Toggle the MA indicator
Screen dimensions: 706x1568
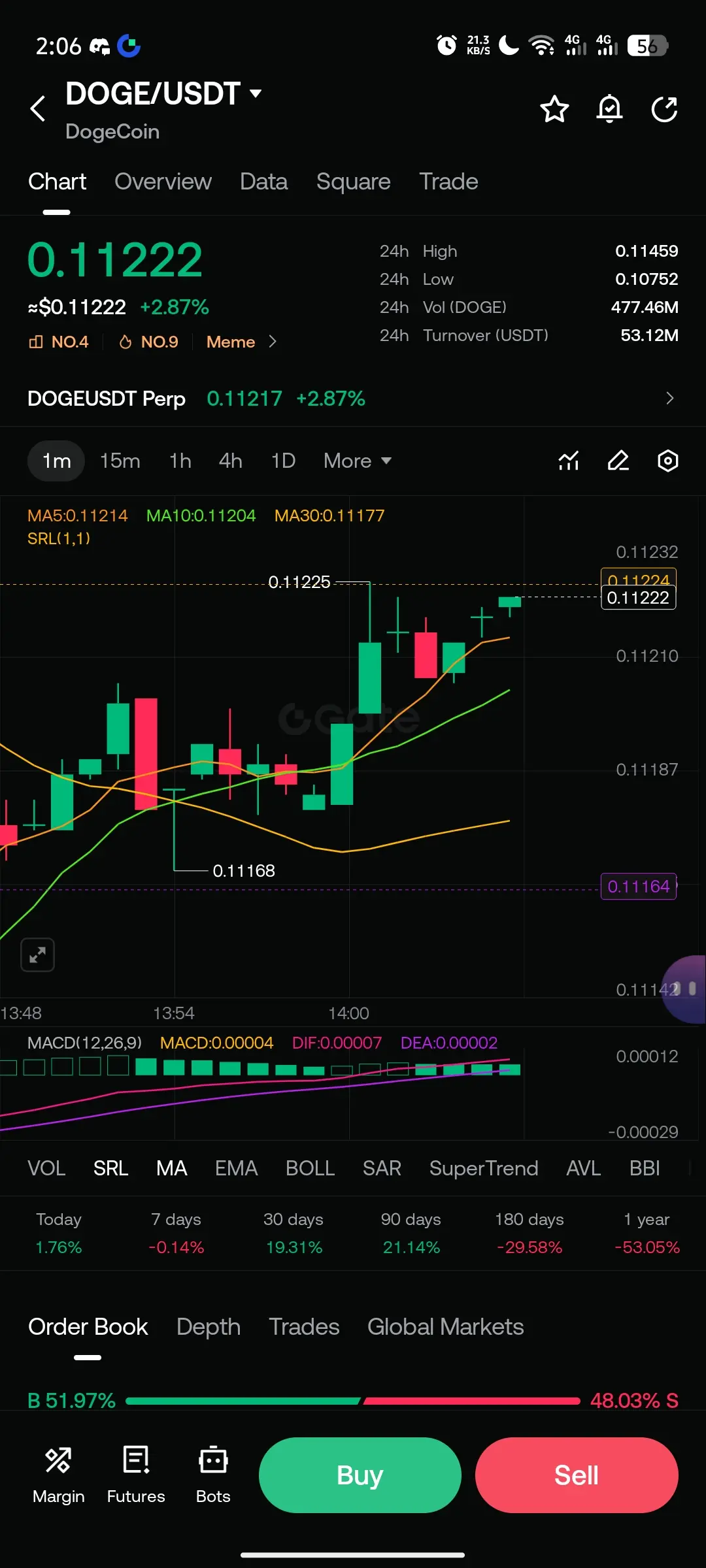172,1168
